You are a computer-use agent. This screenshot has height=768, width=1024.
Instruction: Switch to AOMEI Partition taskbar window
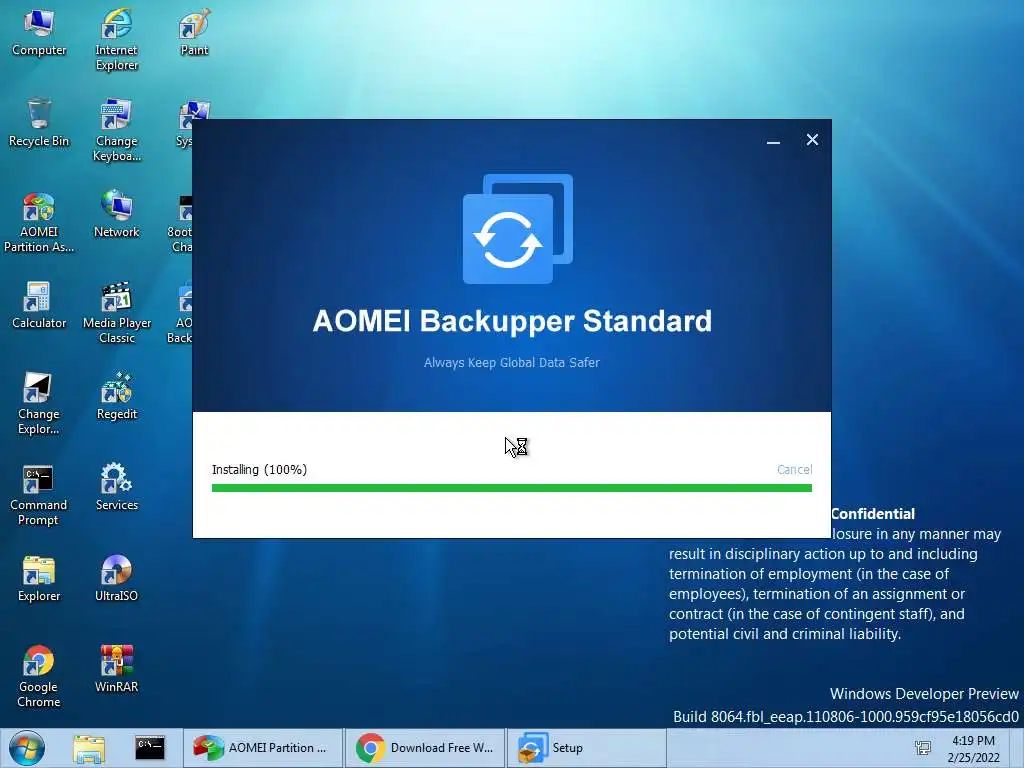pyautogui.click(x=263, y=748)
